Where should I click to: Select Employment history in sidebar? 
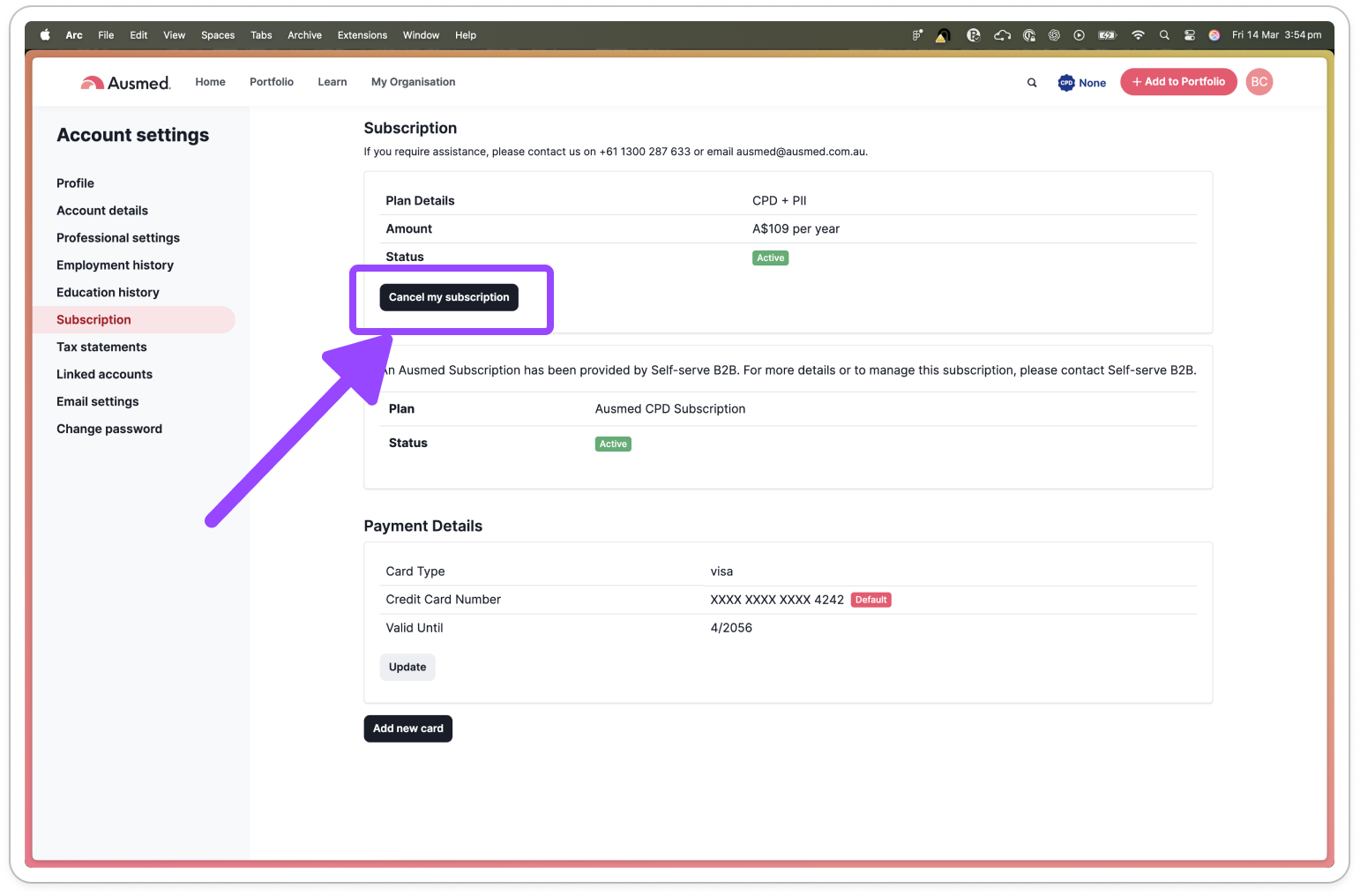pyautogui.click(x=115, y=265)
